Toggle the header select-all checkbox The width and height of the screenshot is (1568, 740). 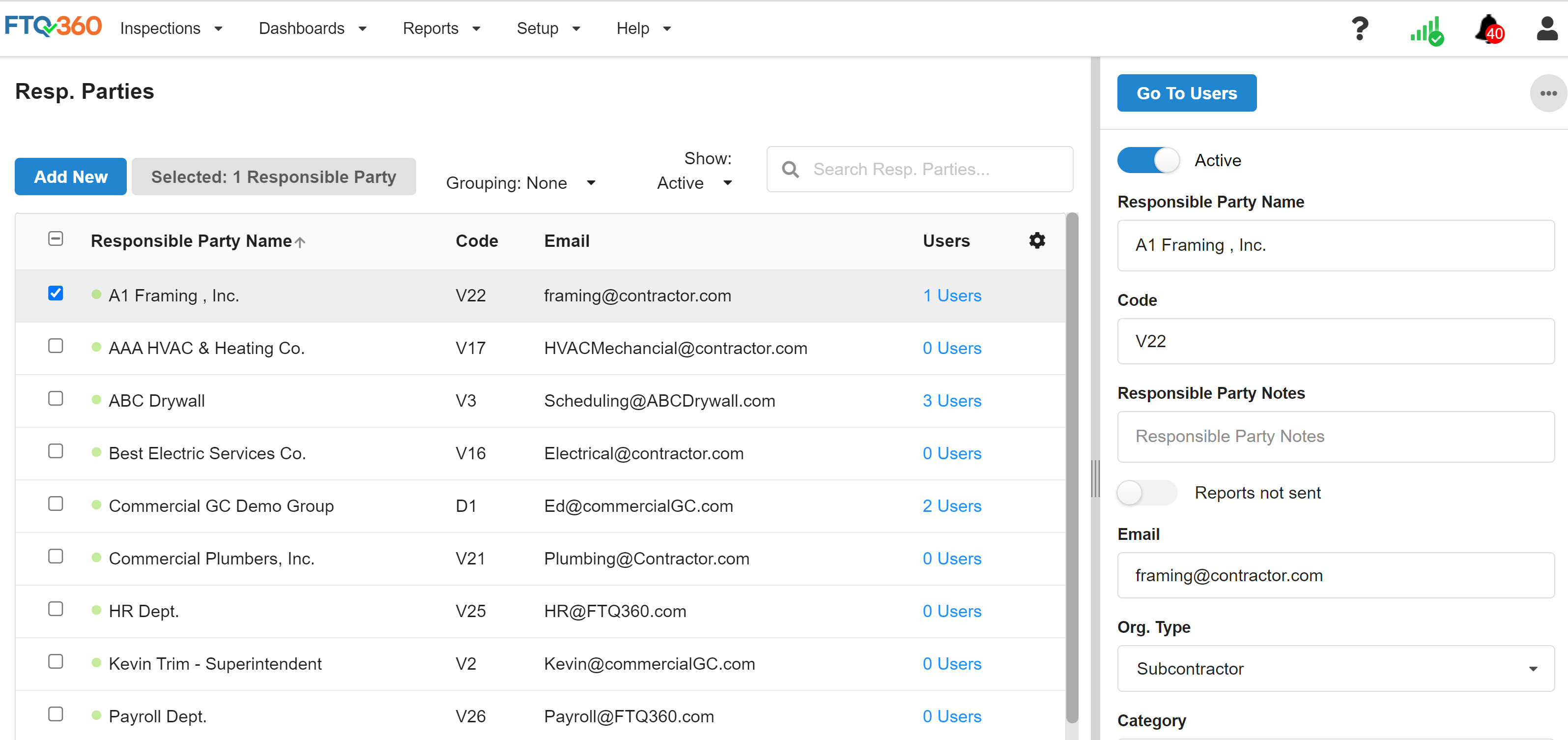pyautogui.click(x=56, y=239)
